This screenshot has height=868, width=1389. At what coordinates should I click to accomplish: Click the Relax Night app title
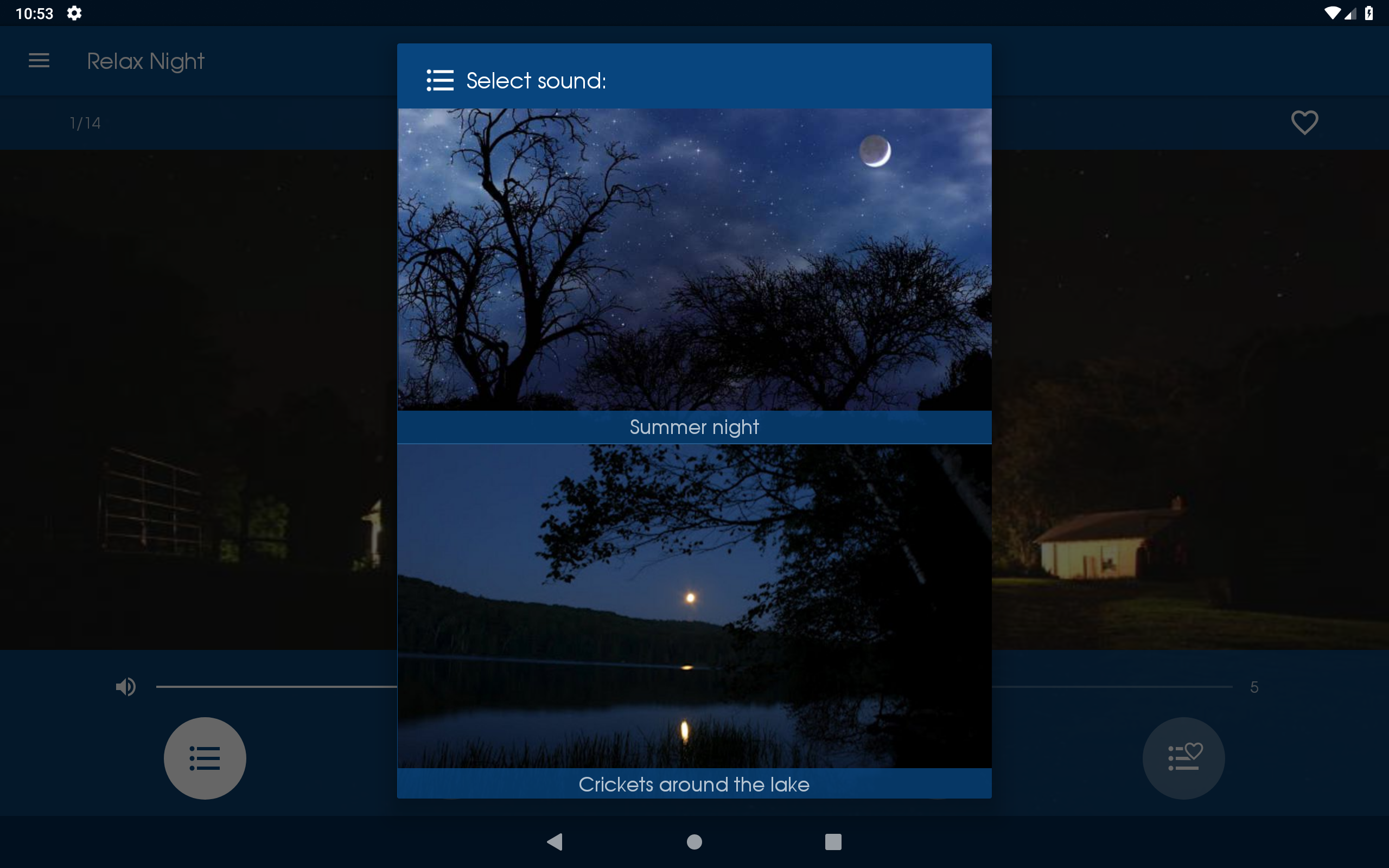pyautogui.click(x=146, y=61)
